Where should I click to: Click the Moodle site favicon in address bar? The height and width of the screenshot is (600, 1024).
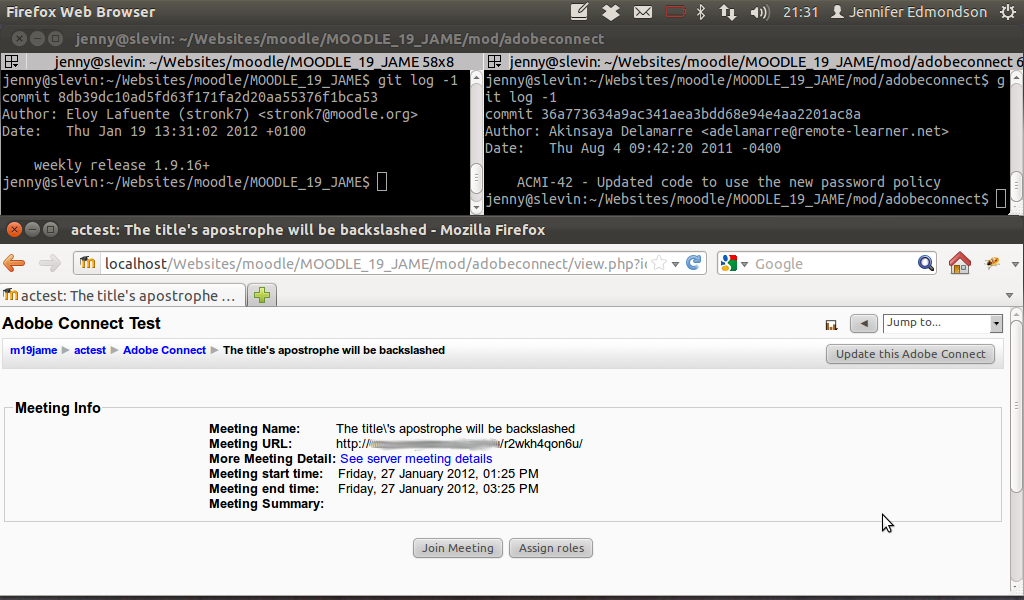[88, 262]
